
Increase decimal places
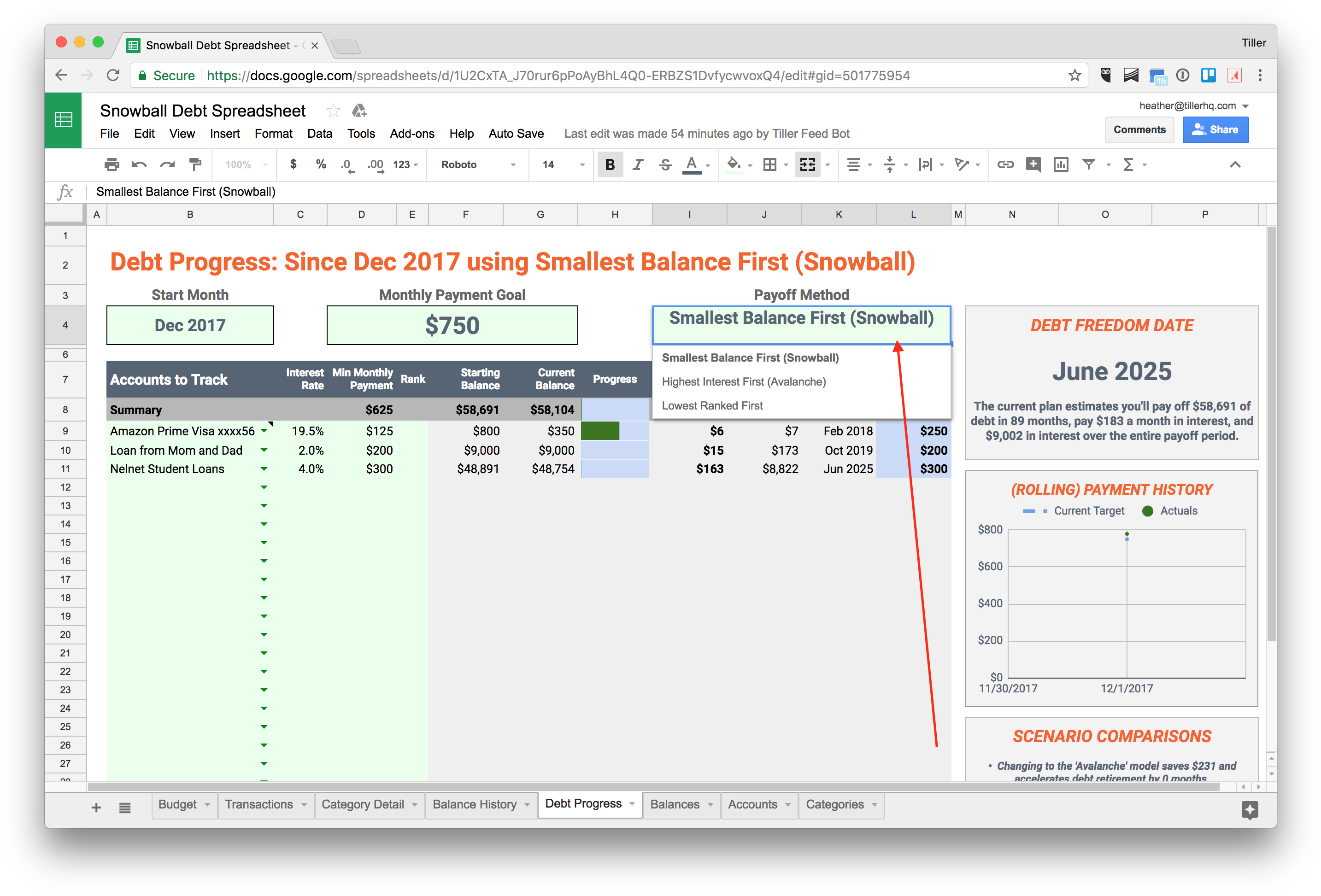pos(376,165)
